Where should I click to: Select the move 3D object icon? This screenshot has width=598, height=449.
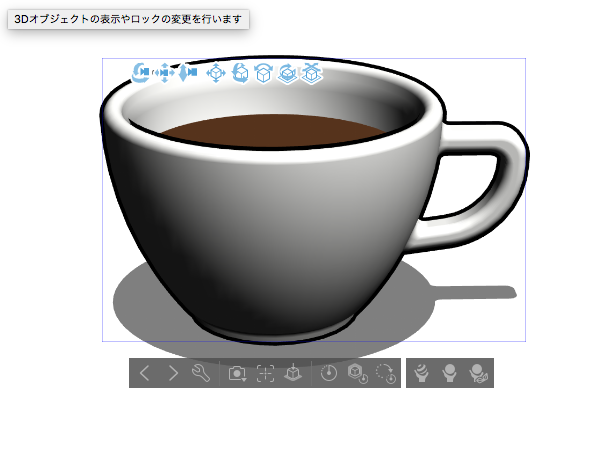point(216,72)
